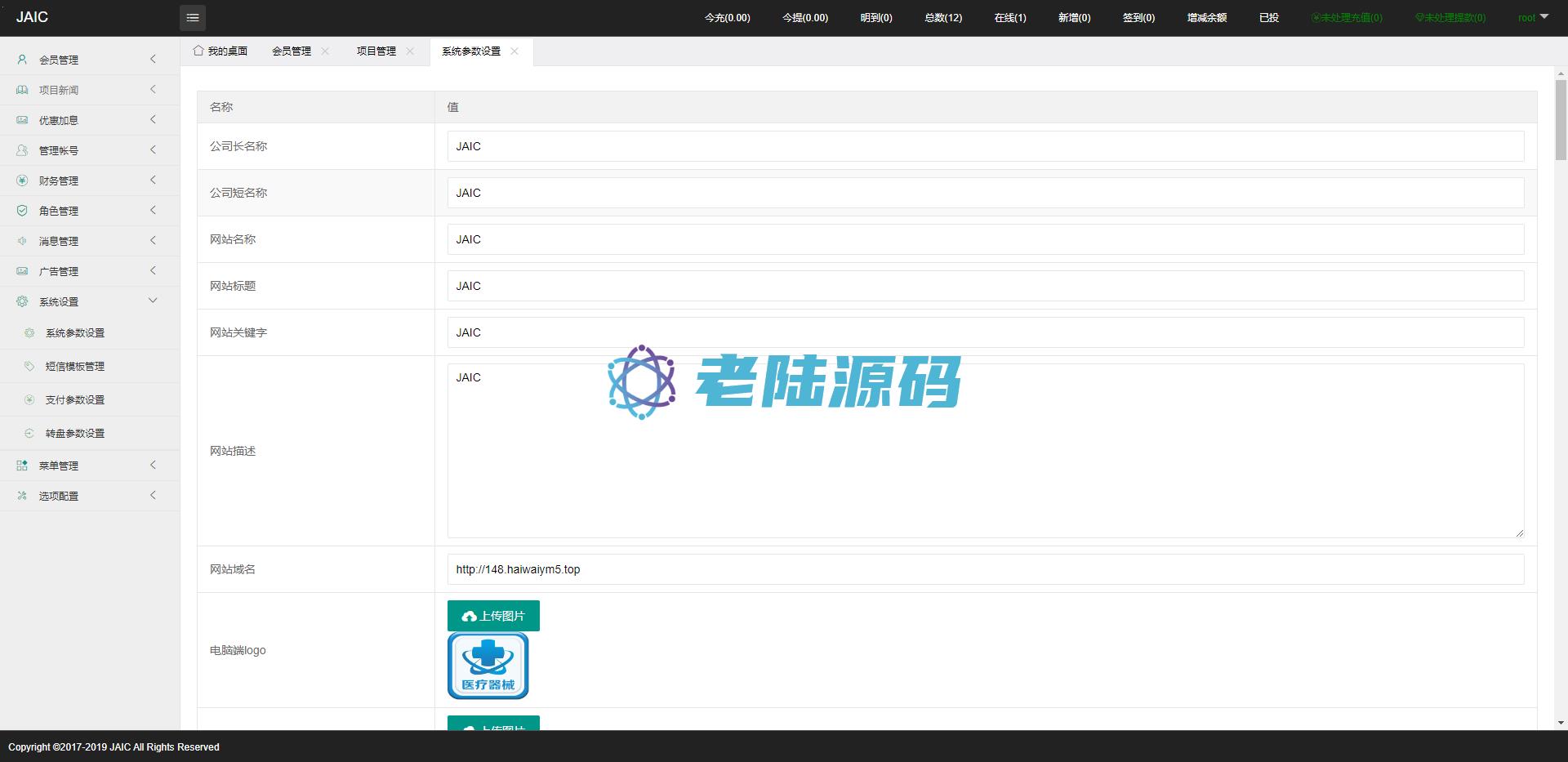
Task: Click the 角色管理 shield icon
Action: point(22,211)
